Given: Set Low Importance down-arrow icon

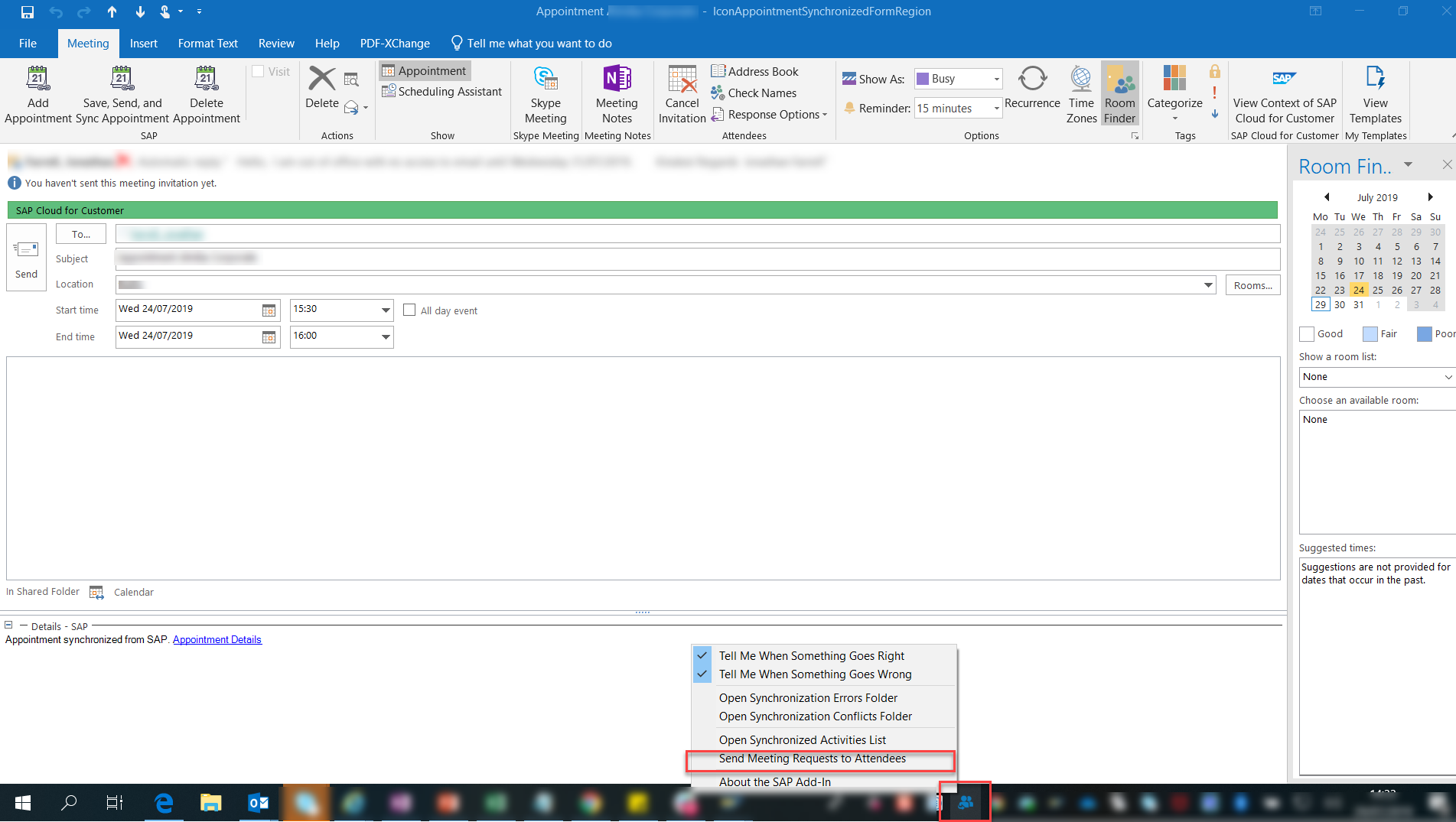Looking at the screenshot, I should click(1215, 114).
